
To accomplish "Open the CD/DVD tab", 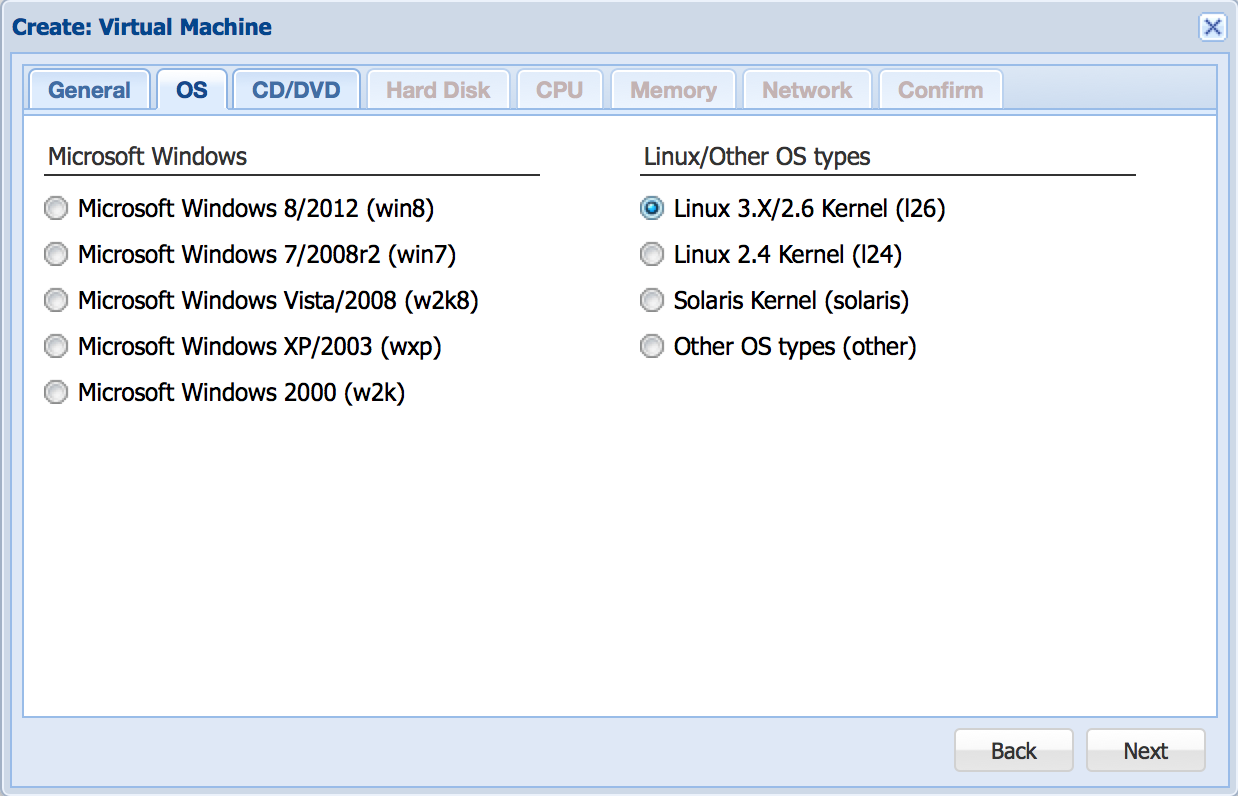I will pyautogui.click(x=296, y=90).
